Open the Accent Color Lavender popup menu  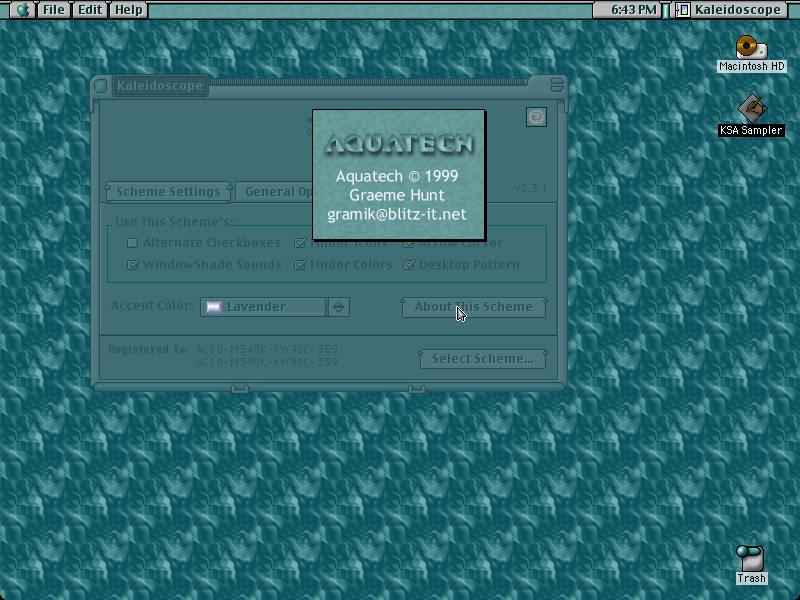274,307
